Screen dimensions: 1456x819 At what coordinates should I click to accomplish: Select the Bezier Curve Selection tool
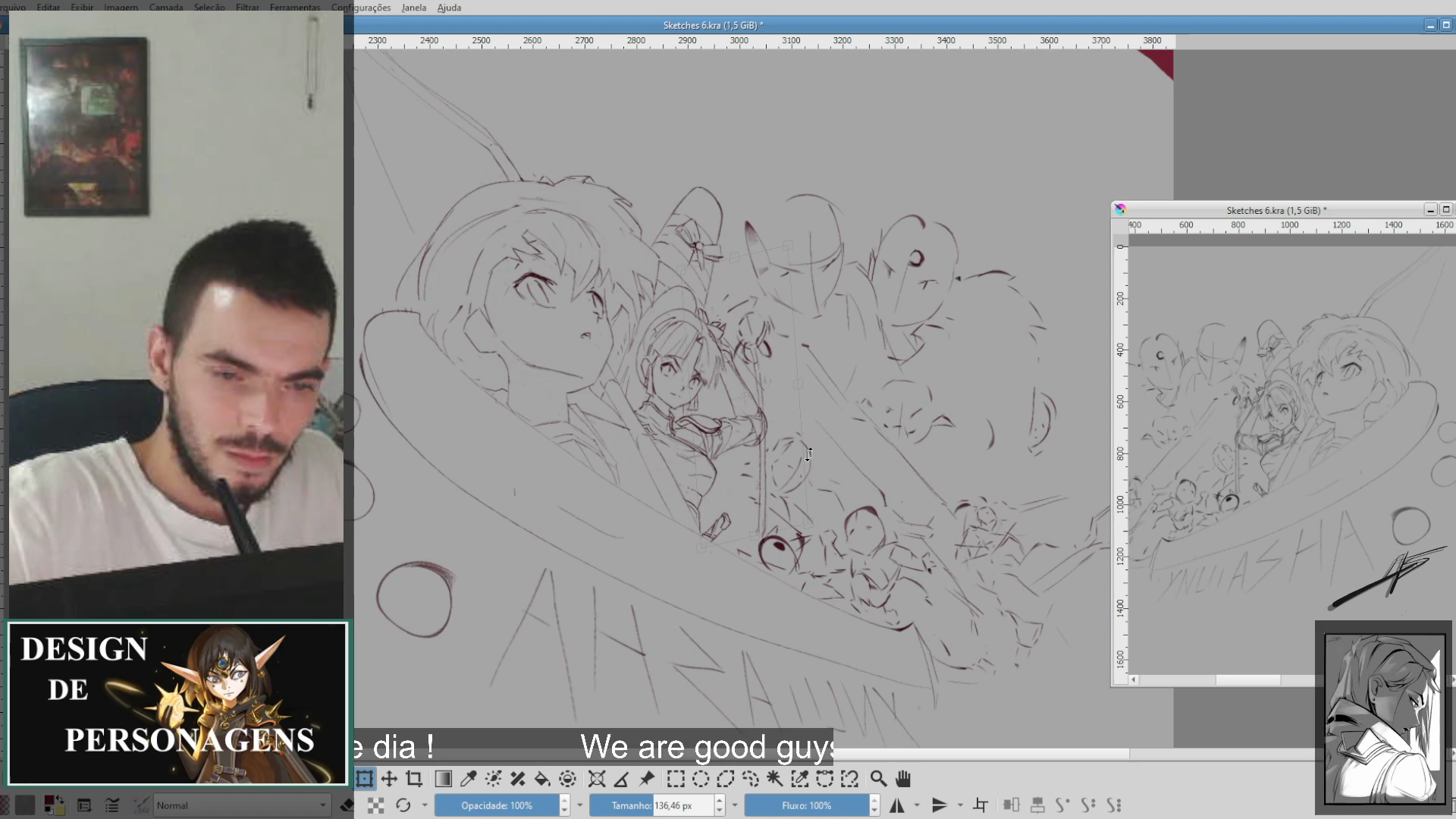coord(825,779)
